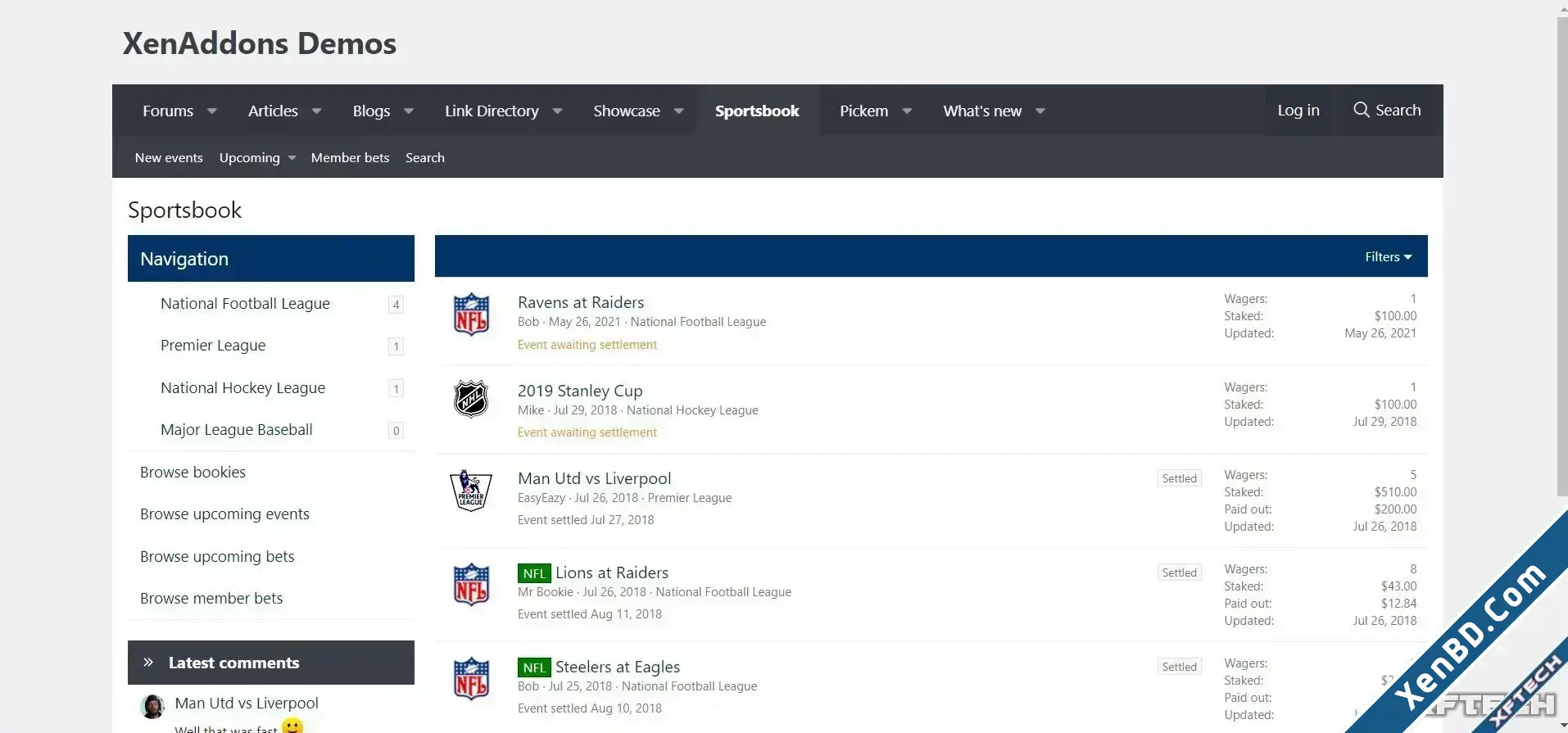The width and height of the screenshot is (1568, 733).
Task: Open the Man Utd vs Liverpool event title
Action: [594, 478]
